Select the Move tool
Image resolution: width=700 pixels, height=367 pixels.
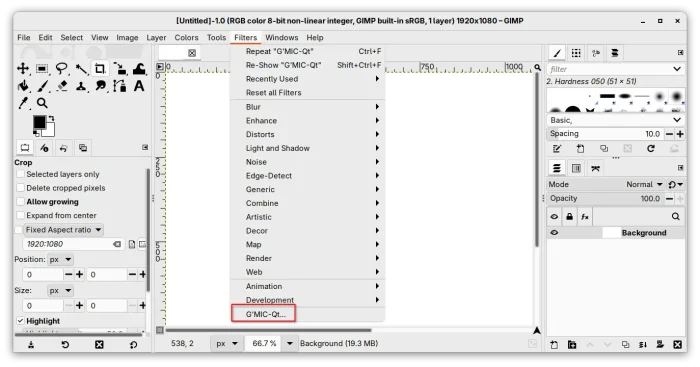(x=23, y=68)
